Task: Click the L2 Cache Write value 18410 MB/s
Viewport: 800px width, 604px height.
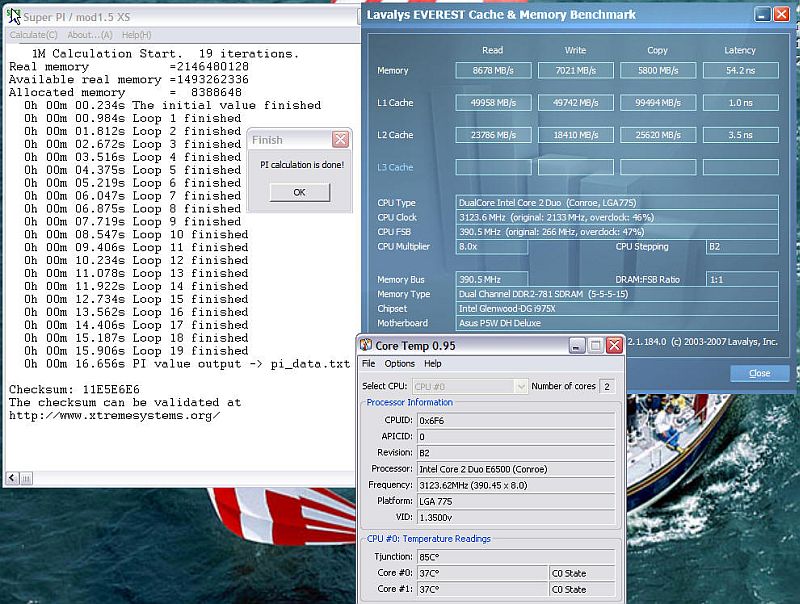Action: point(576,135)
